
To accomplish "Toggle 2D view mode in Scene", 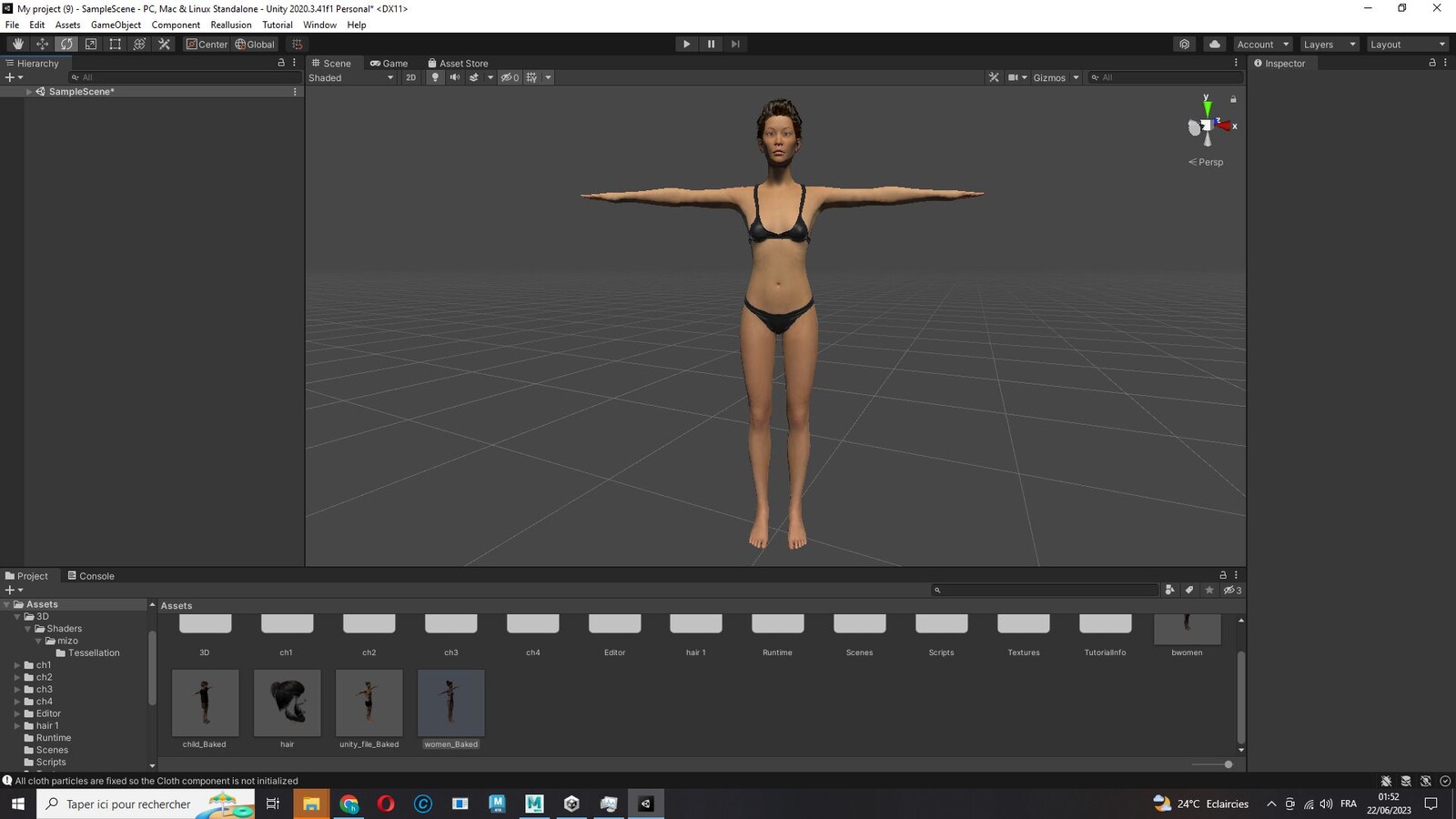I will click(410, 77).
